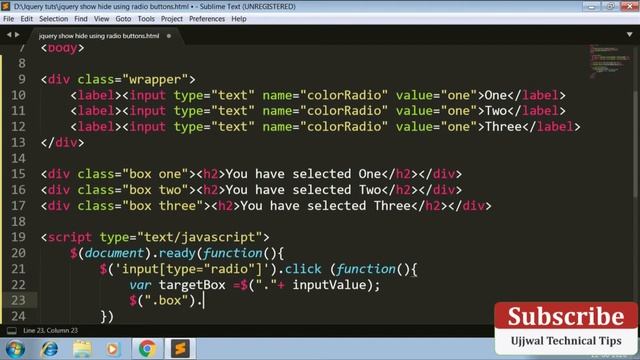Click the minimap code preview
The height and width of the screenshot is (360, 640).
coord(609,61)
